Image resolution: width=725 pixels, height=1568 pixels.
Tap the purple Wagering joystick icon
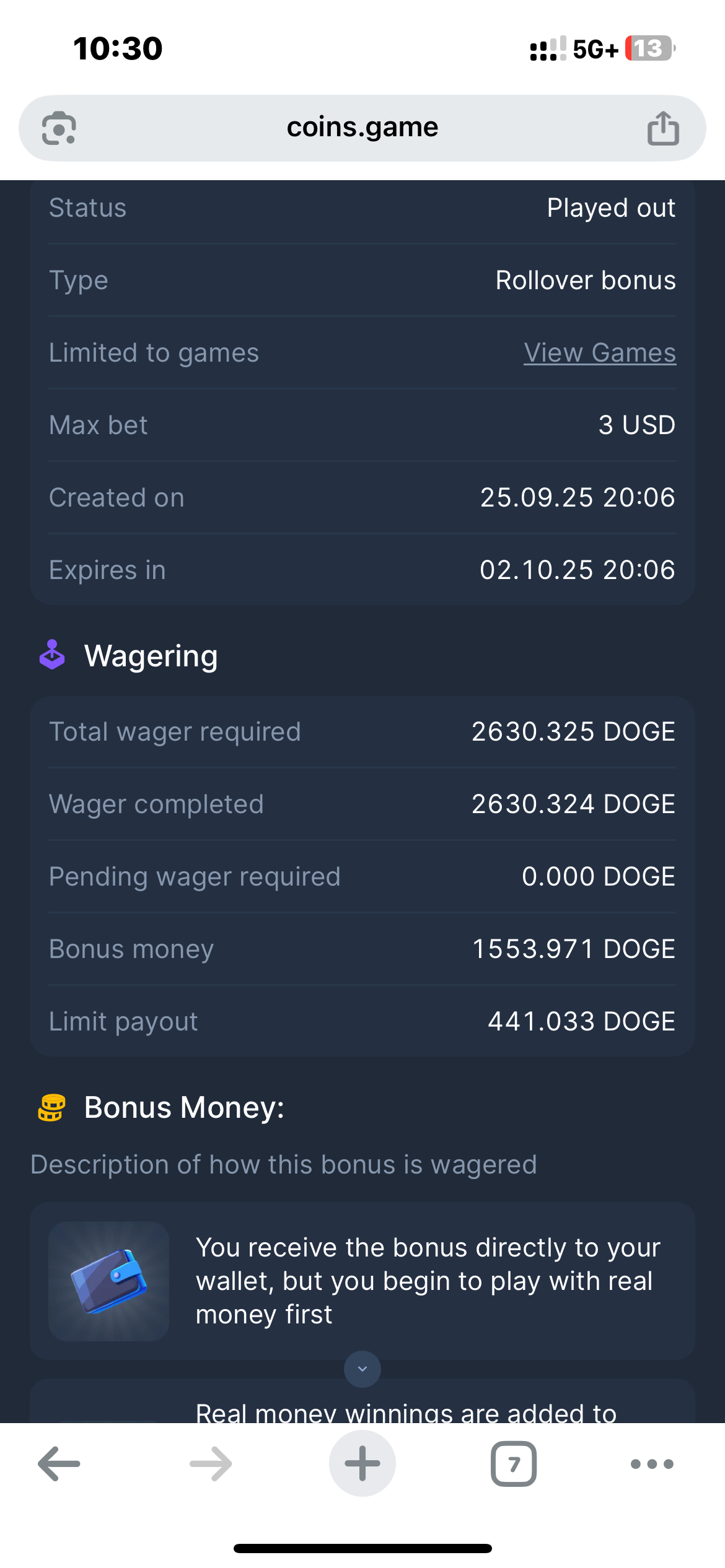52,655
